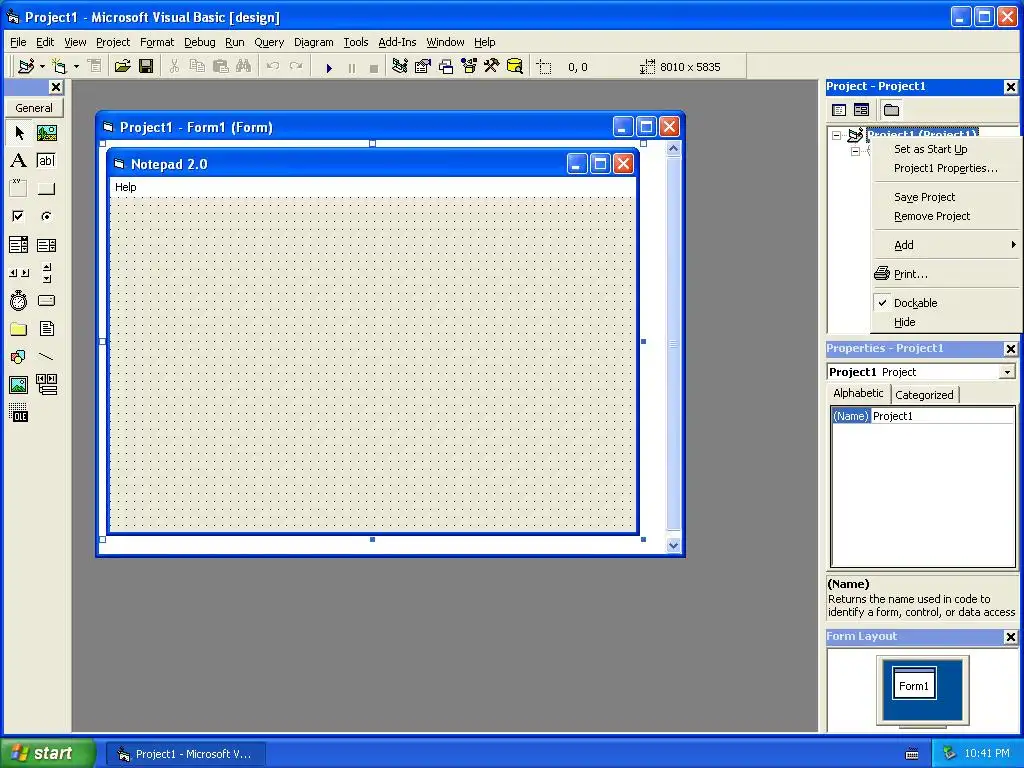This screenshot has height=768, width=1024.
Task: Click the form designer scroll down arrow
Action: pyautogui.click(x=673, y=546)
